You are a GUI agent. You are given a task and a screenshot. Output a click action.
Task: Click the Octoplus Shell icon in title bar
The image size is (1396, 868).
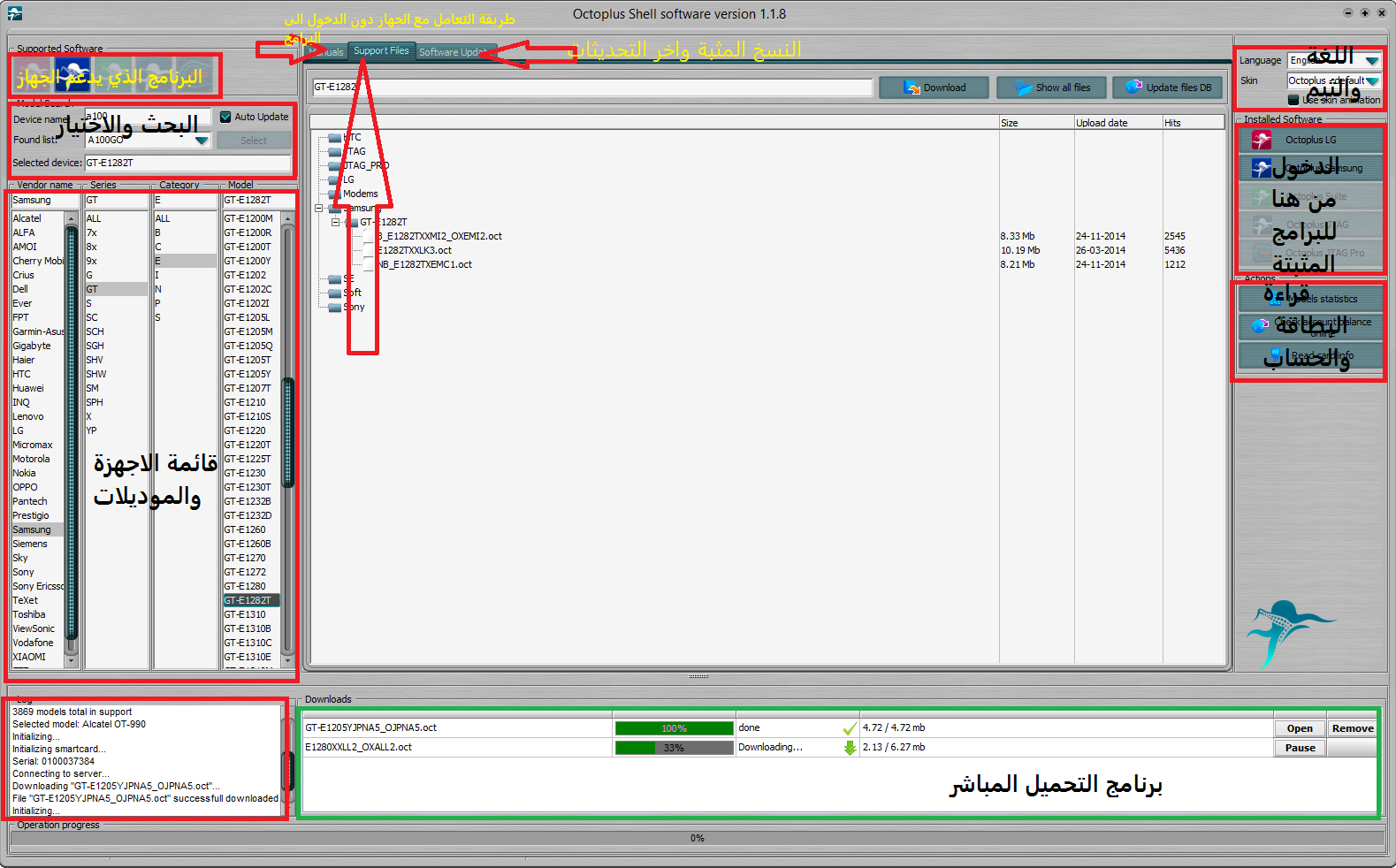point(14,13)
